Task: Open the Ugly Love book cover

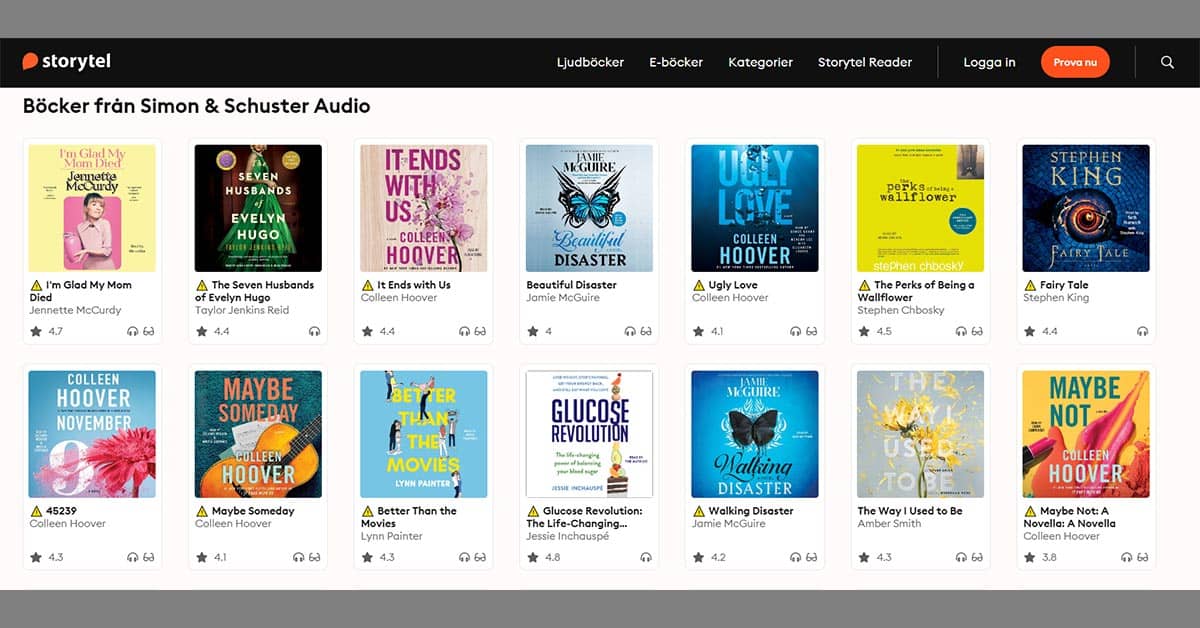Action: [755, 208]
